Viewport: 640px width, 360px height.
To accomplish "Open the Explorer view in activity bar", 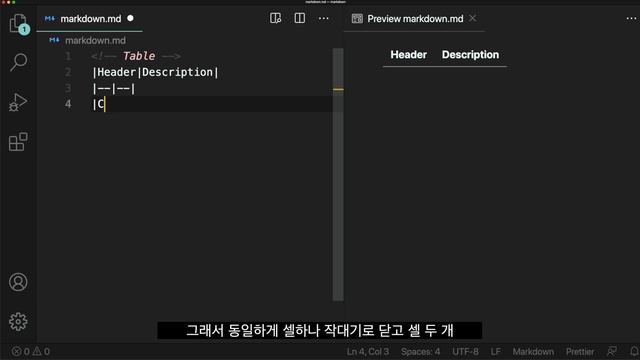I will tap(18, 23).
